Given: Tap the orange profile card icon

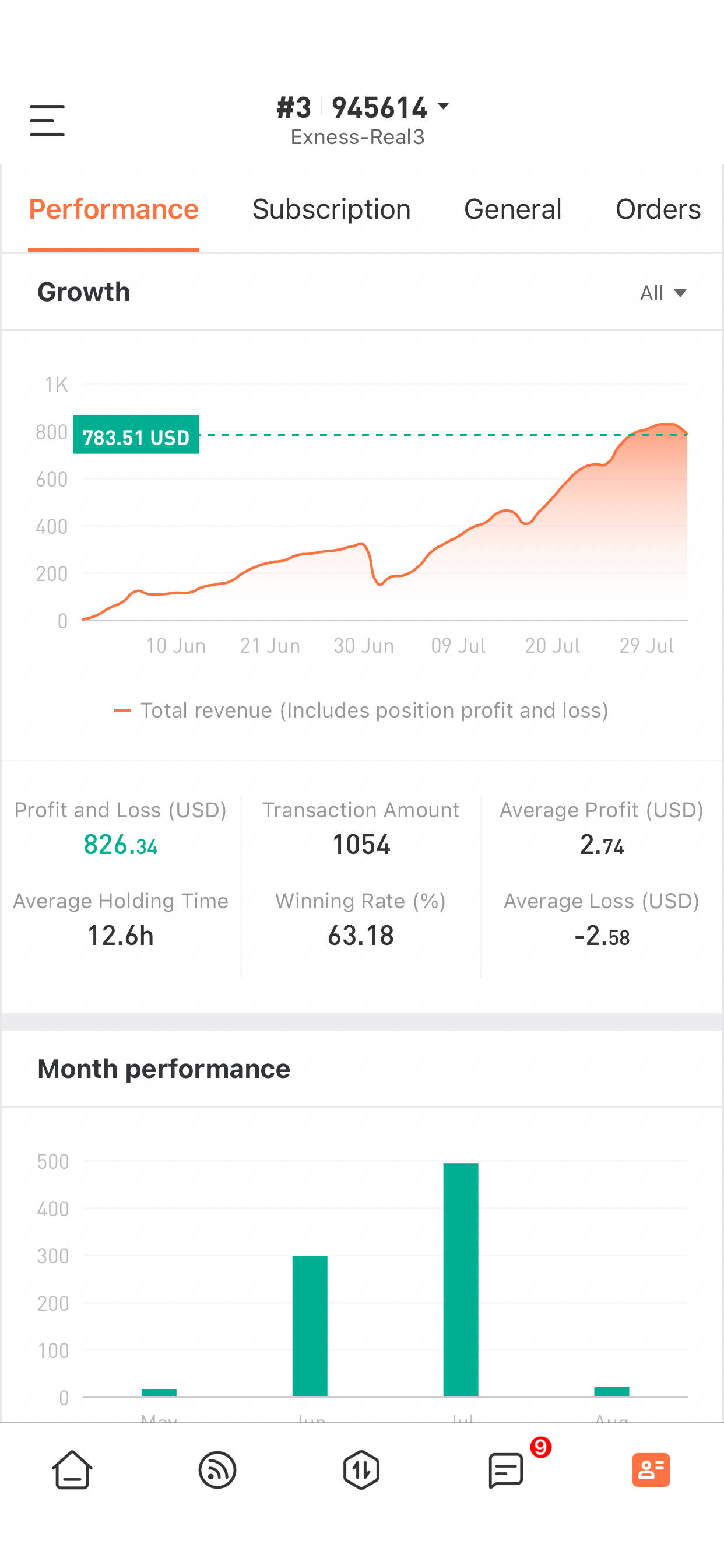Looking at the screenshot, I should pos(651,1469).
